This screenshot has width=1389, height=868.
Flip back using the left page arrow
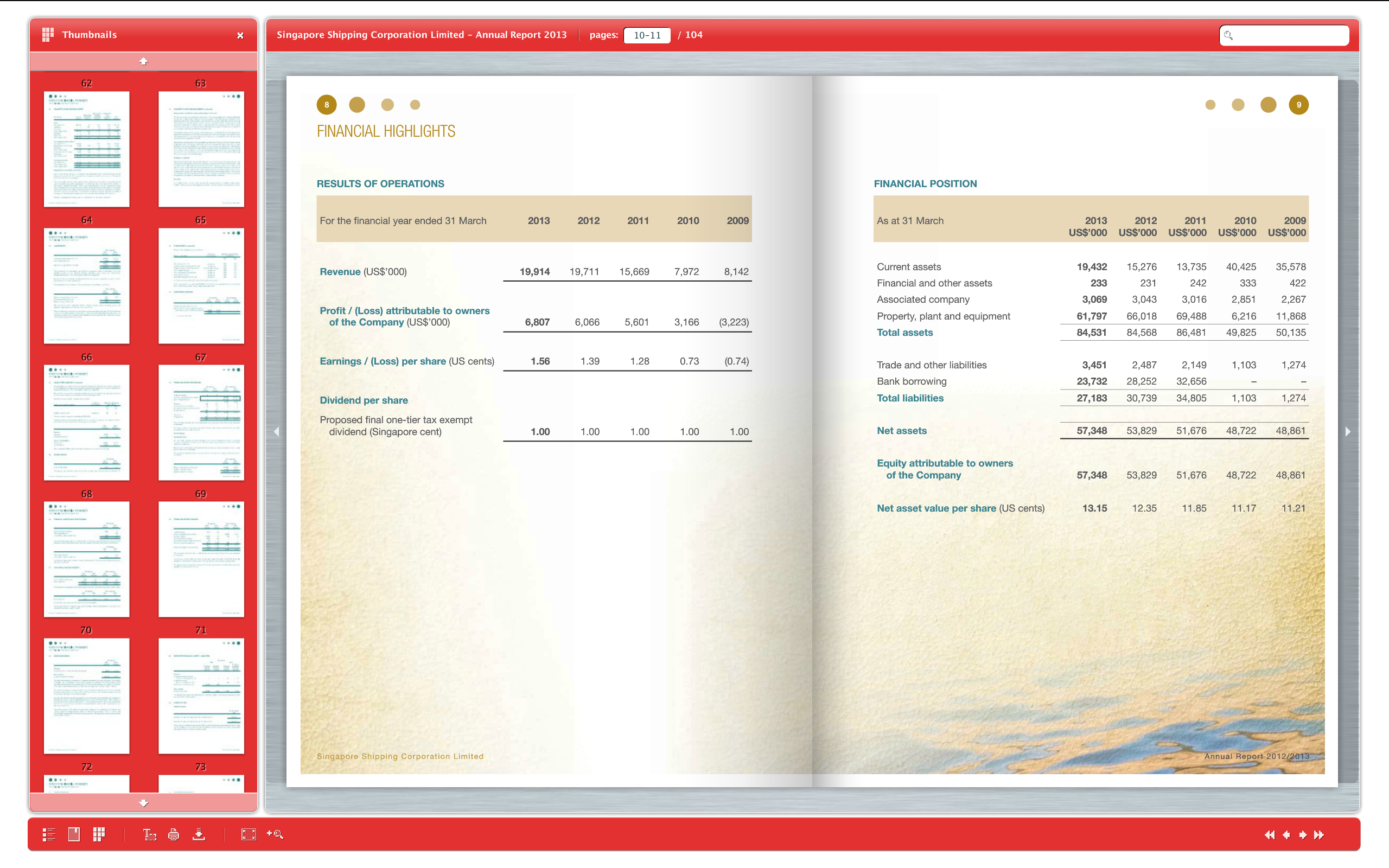tap(277, 432)
